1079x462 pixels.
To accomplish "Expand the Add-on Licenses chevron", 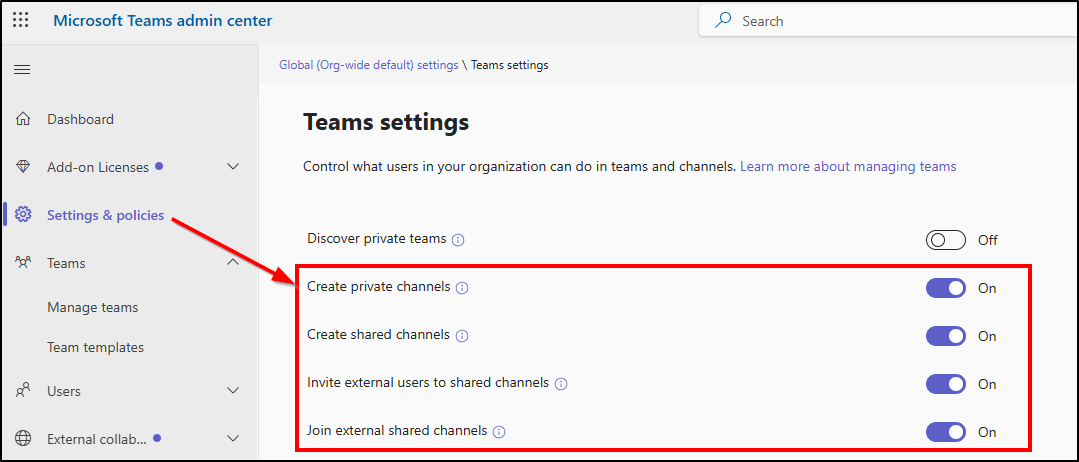I will click(x=233, y=167).
